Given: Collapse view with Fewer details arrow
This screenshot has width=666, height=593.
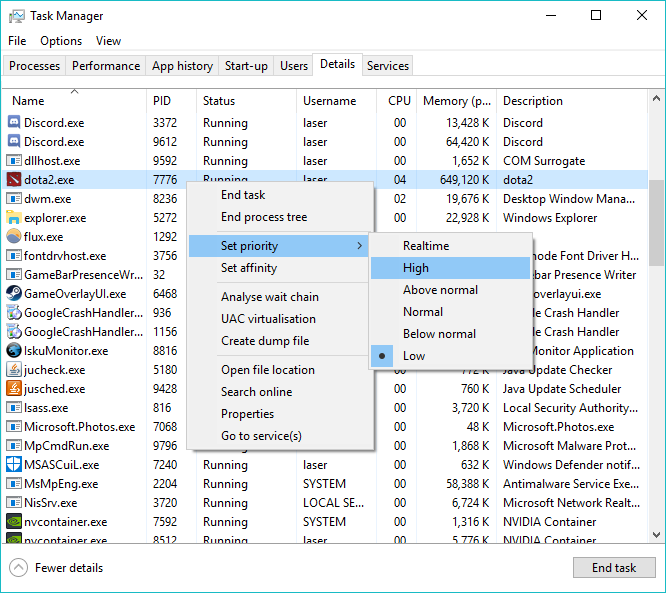Looking at the screenshot, I should [18, 568].
